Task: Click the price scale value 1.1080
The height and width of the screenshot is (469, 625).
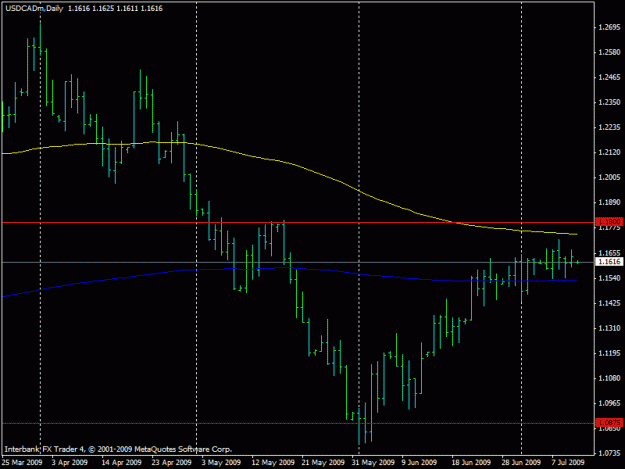Action: 610,378
